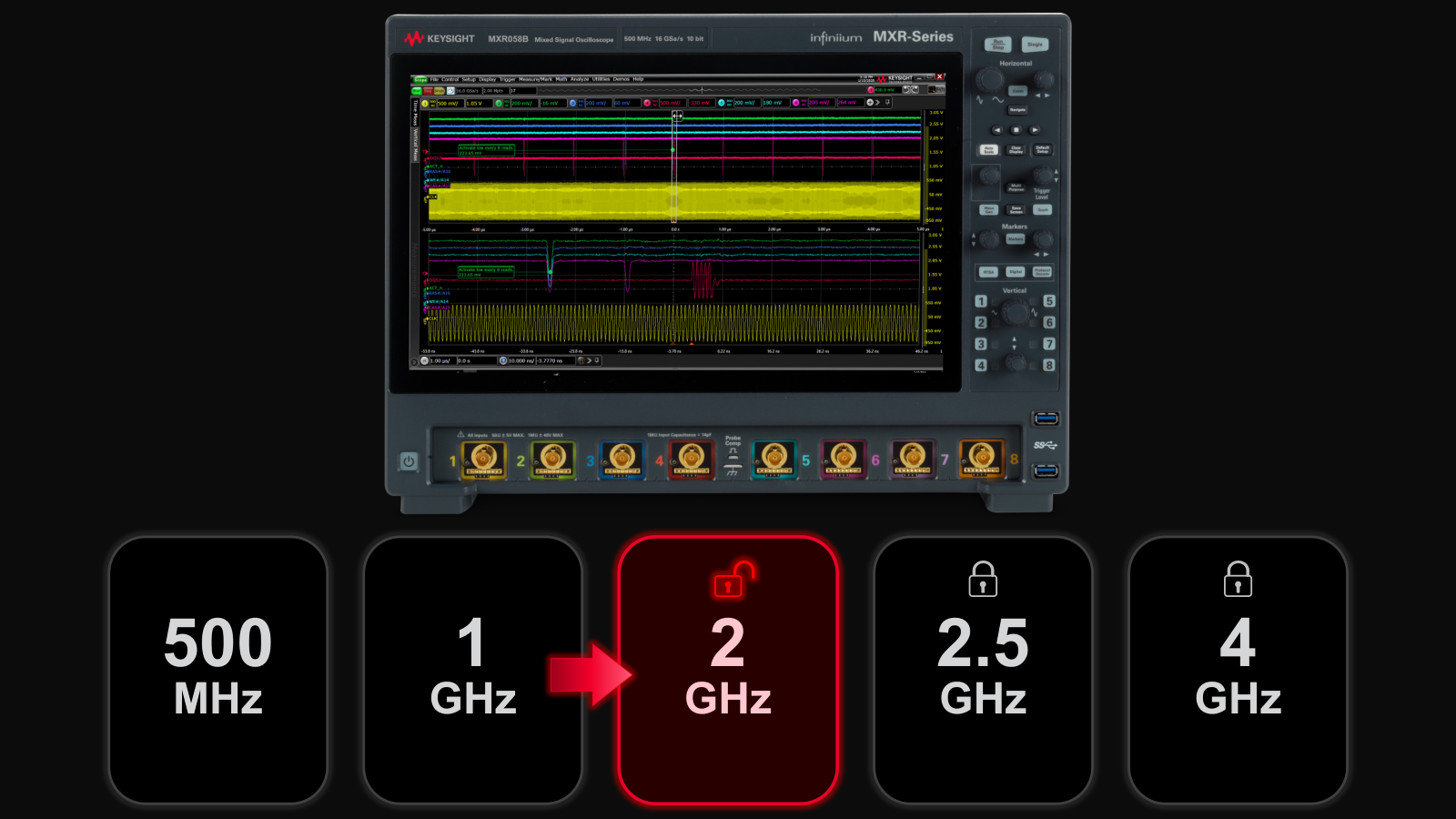The width and height of the screenshot is (1456, 819).
Task: Toggle front-panel channel 5 key
Action: [1048, 300]
